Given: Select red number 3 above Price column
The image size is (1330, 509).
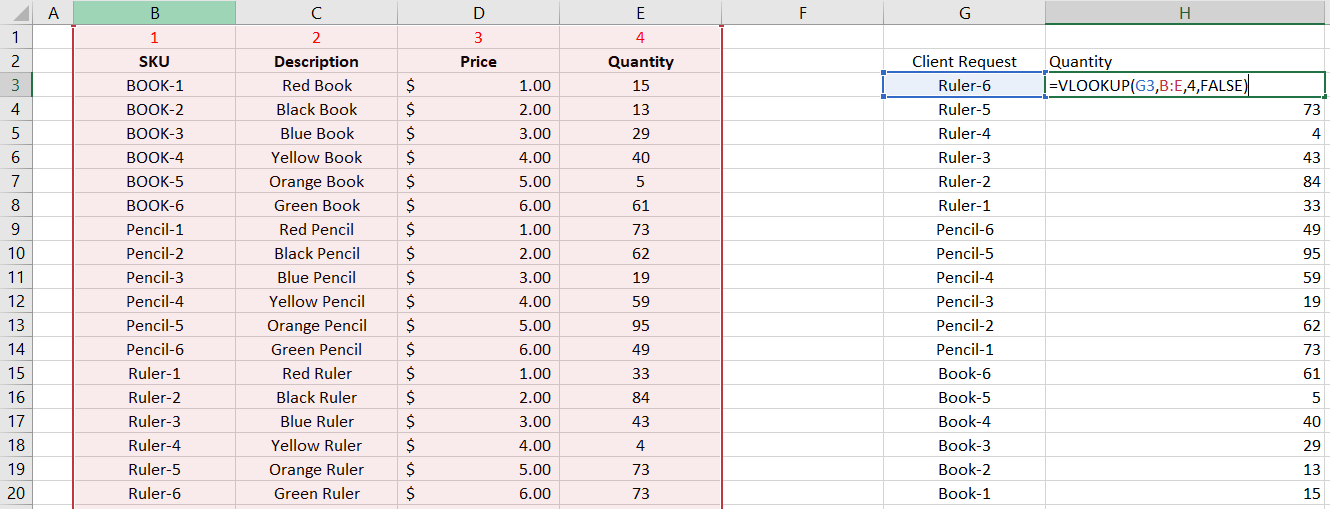Looking at the screenshot, I should tap(479, 38).
